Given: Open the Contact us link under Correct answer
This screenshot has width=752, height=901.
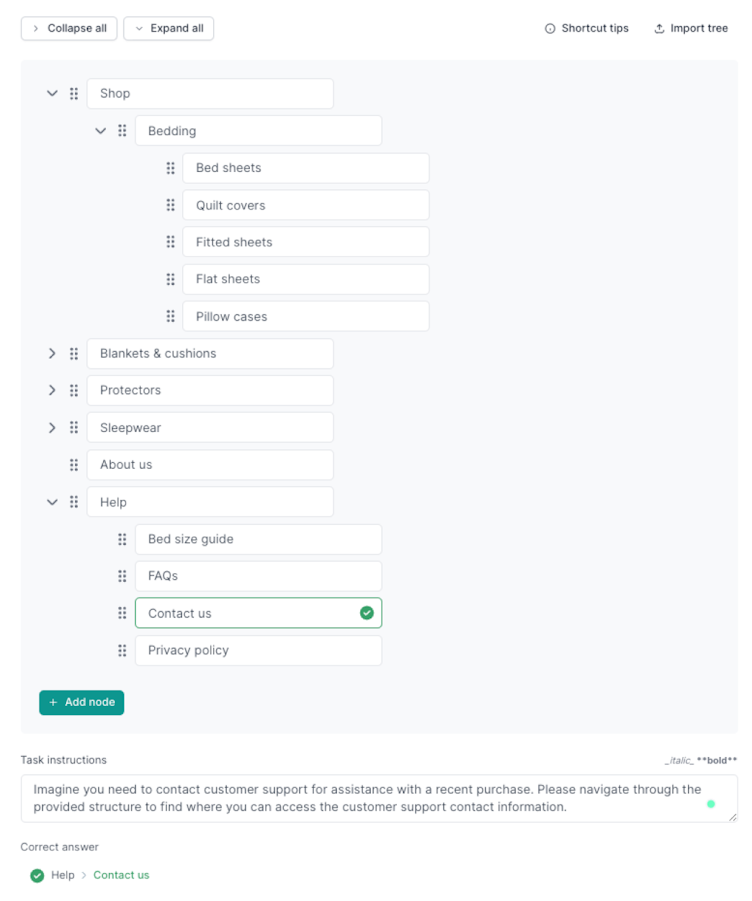Looking at the screenshot, I should (121, 875).
